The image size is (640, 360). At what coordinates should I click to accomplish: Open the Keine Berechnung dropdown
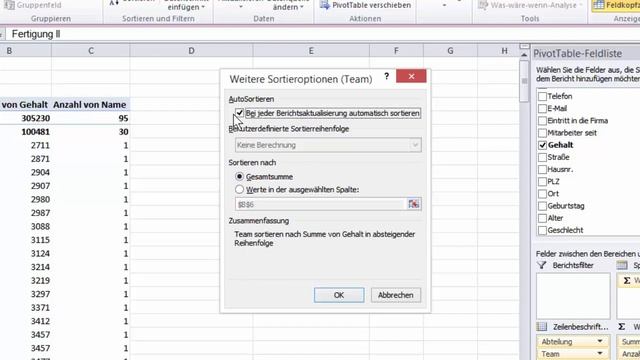415,145
